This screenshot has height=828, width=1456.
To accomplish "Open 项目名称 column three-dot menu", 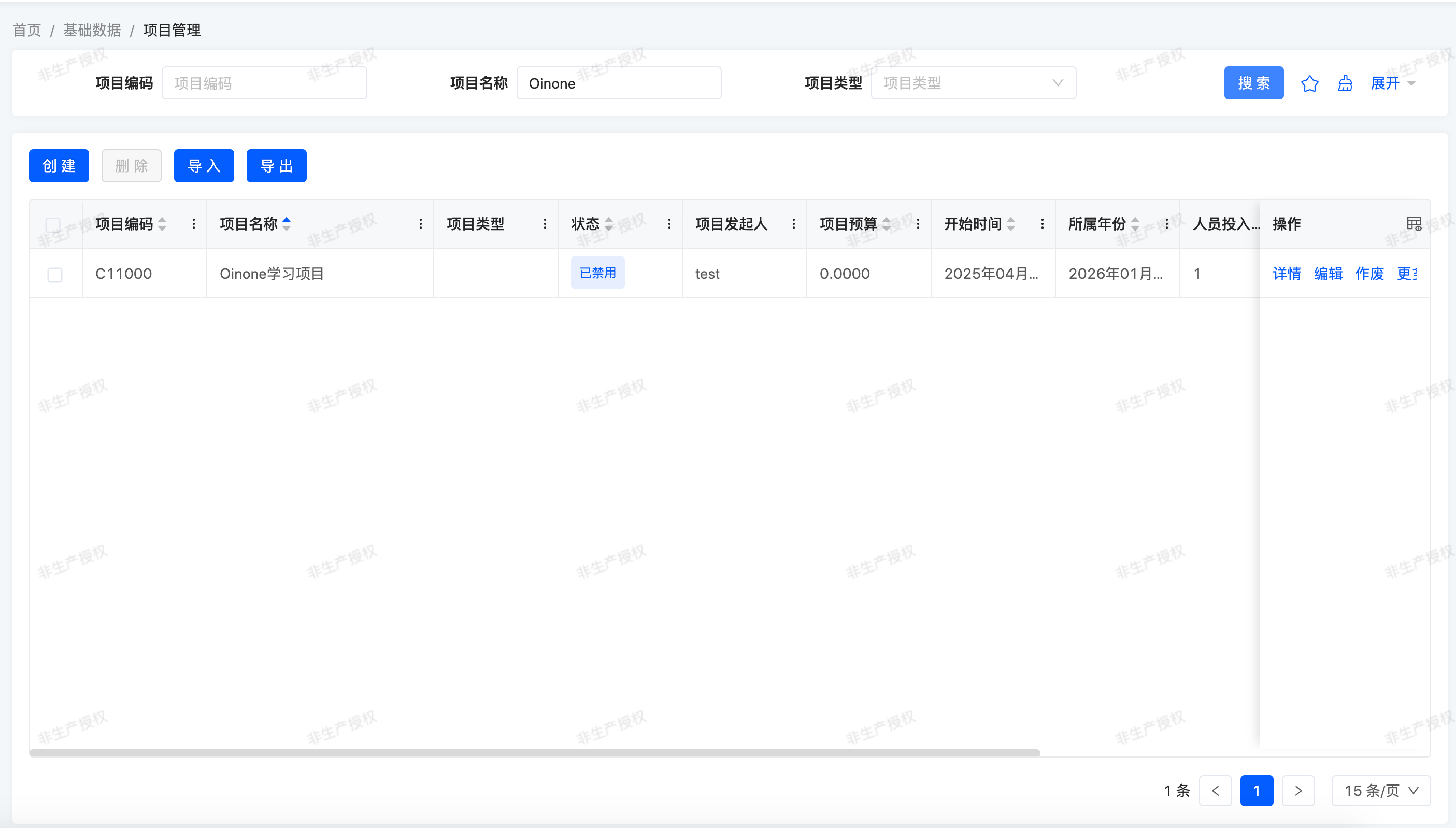I will click(421, 224).
